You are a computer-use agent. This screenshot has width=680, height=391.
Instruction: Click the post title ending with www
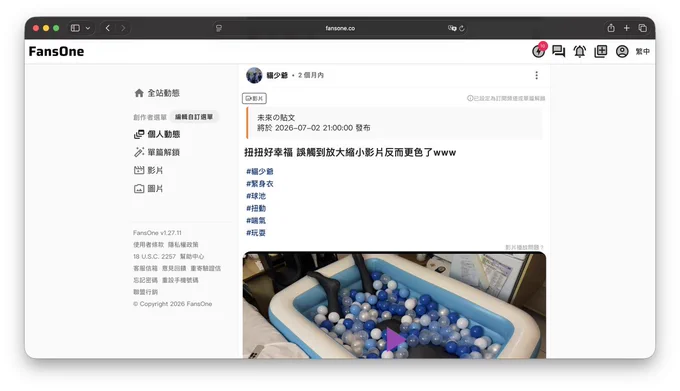click(x=350, y=153)
